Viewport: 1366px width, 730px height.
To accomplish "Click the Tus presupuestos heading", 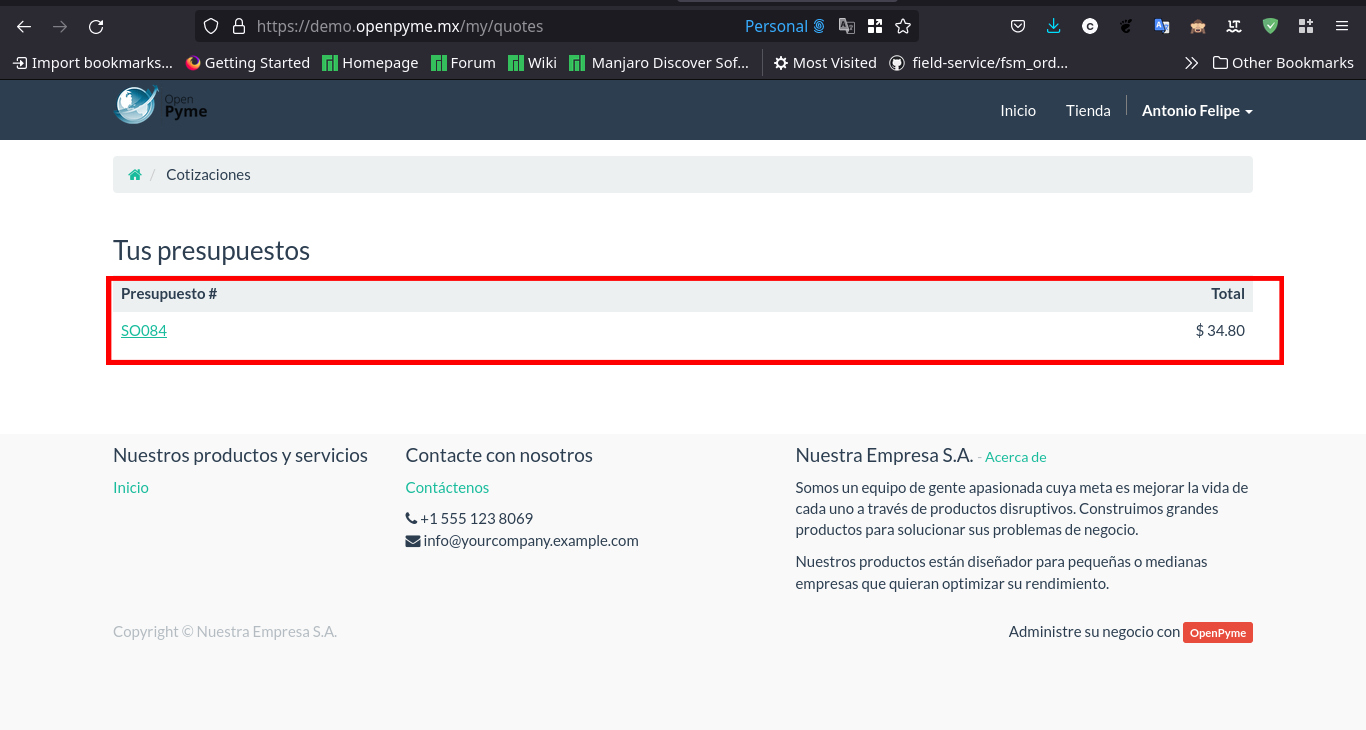I will point(212,250).
